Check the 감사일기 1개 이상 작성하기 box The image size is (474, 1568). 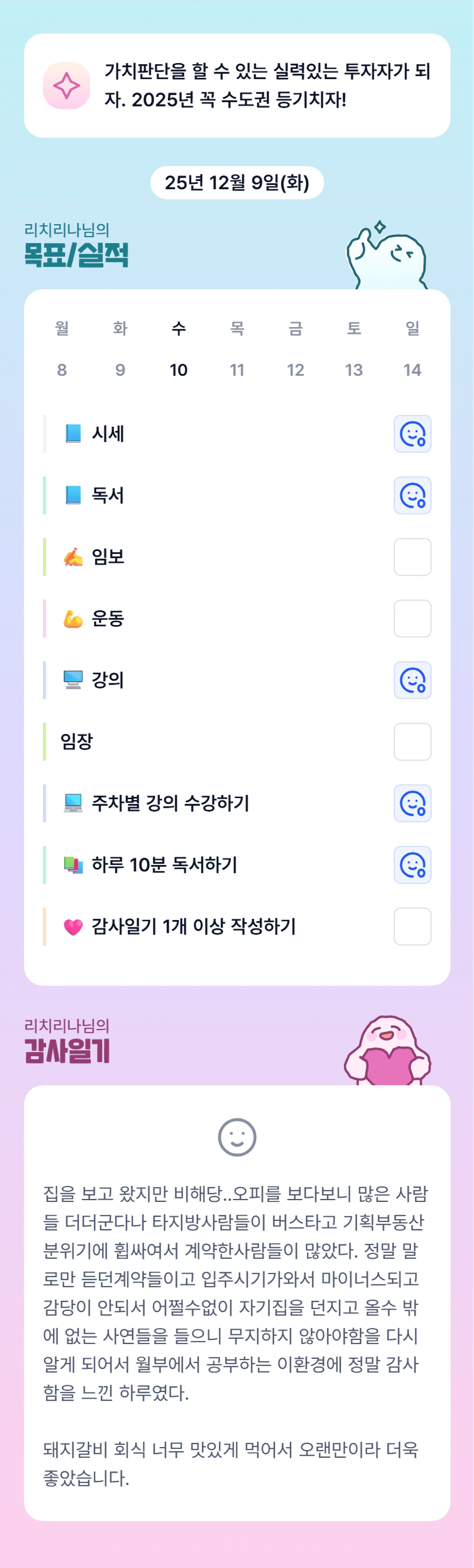point(413,926)
